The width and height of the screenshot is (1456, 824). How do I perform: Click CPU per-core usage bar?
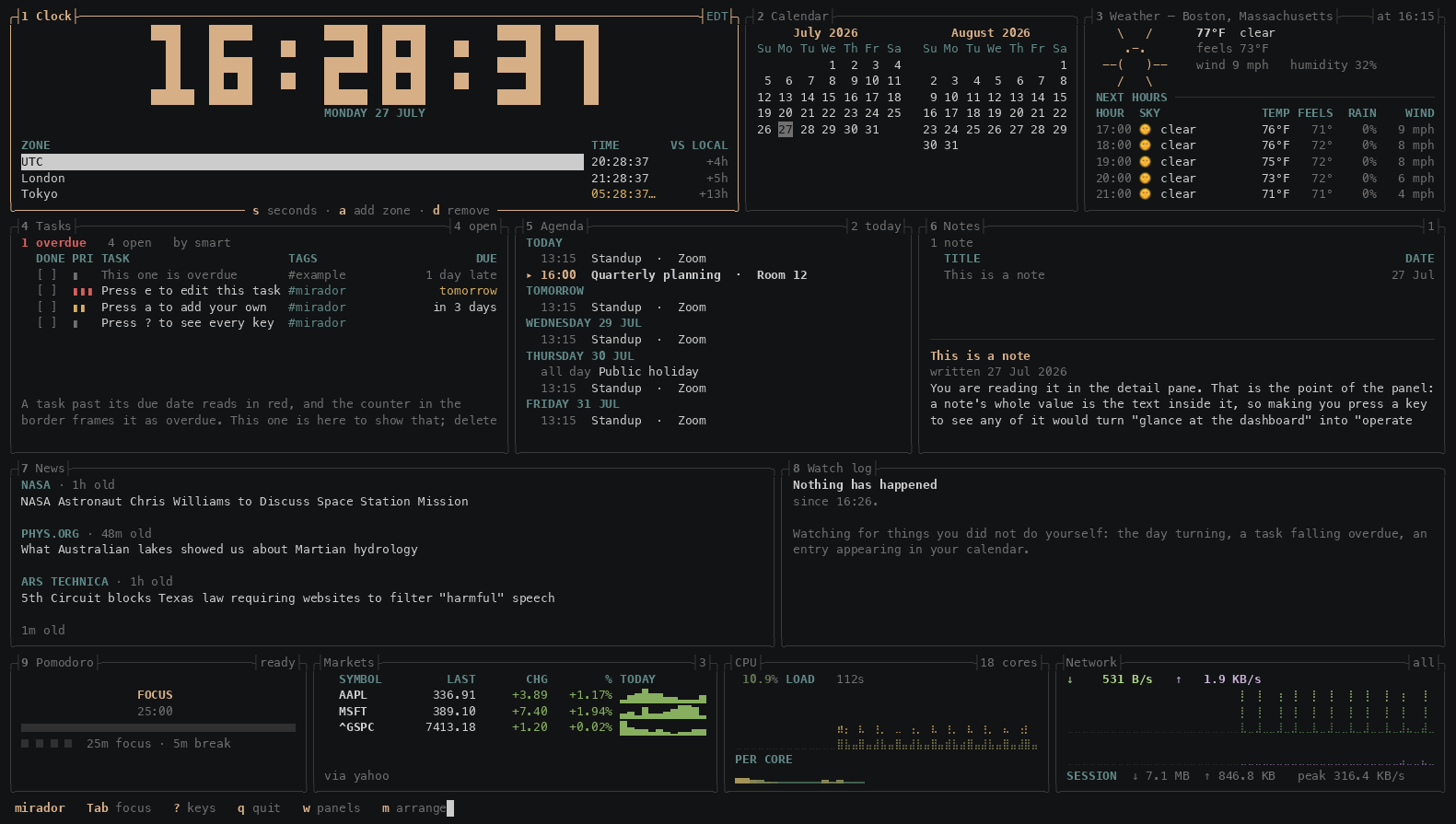799,781
